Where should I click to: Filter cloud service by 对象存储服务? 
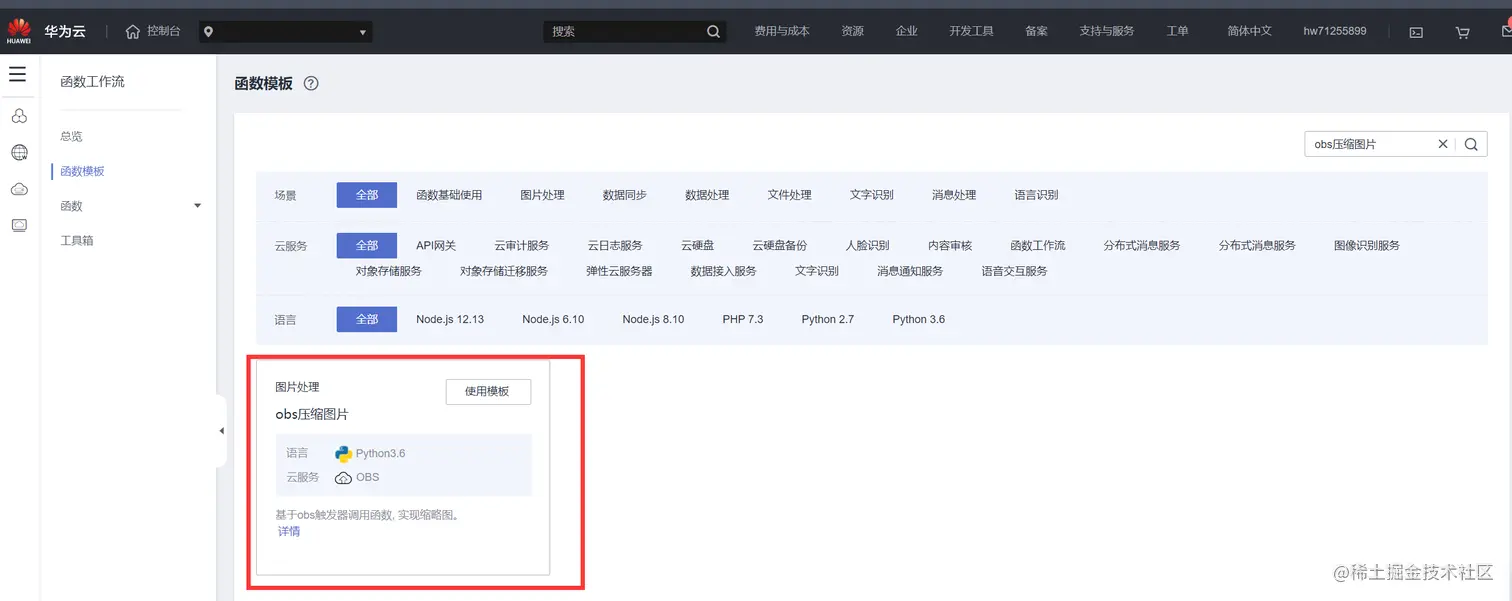389,271
